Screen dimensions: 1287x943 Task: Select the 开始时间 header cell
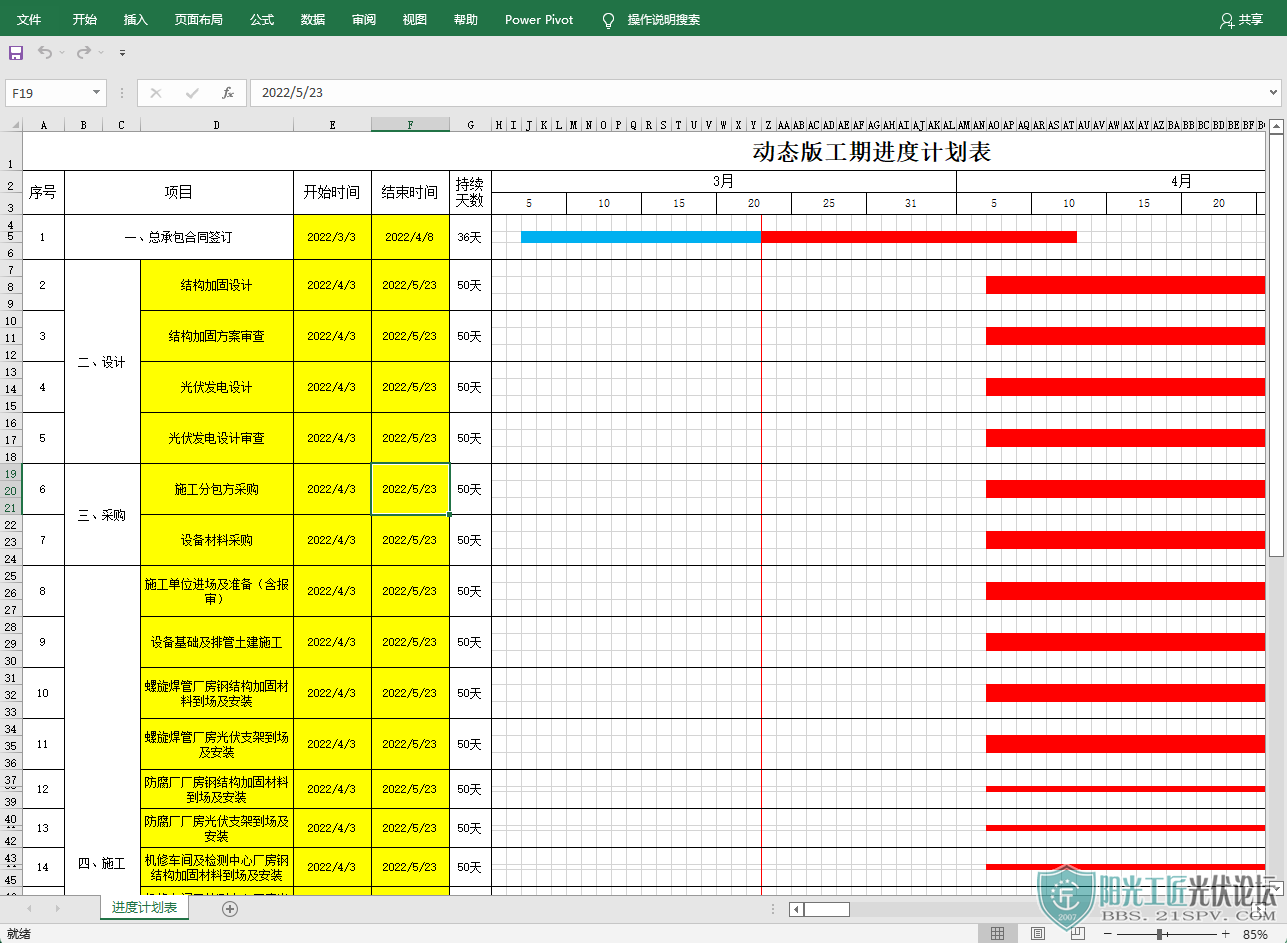point(332,192)
